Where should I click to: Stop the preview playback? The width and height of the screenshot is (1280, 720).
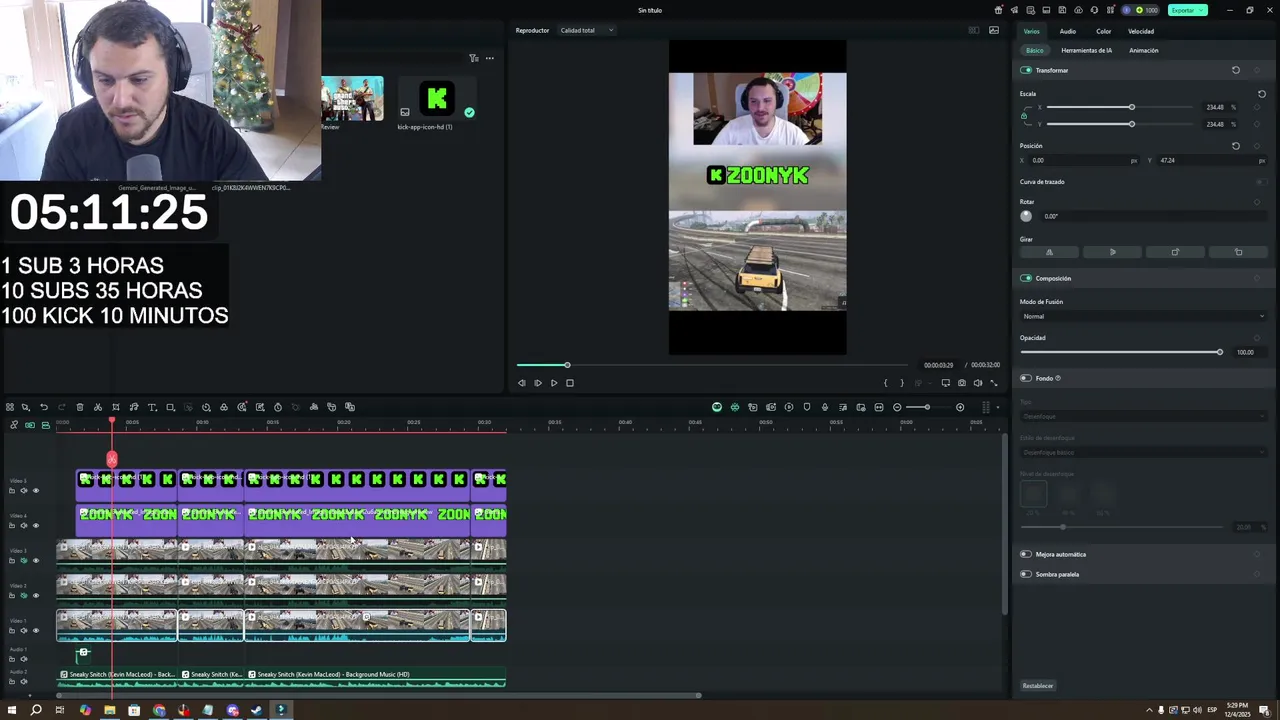tap(570, 383)
